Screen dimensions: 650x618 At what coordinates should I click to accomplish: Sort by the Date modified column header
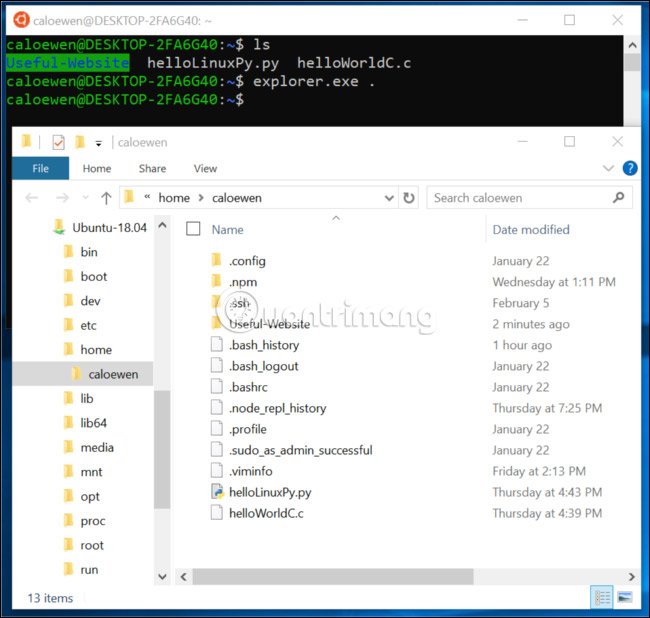tap(531, 230)
